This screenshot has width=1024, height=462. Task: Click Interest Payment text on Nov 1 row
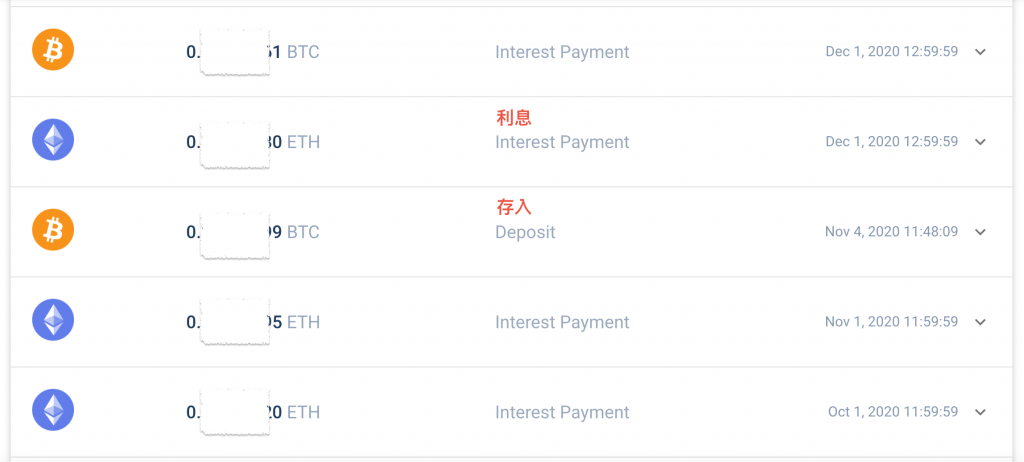pos(562,322)
